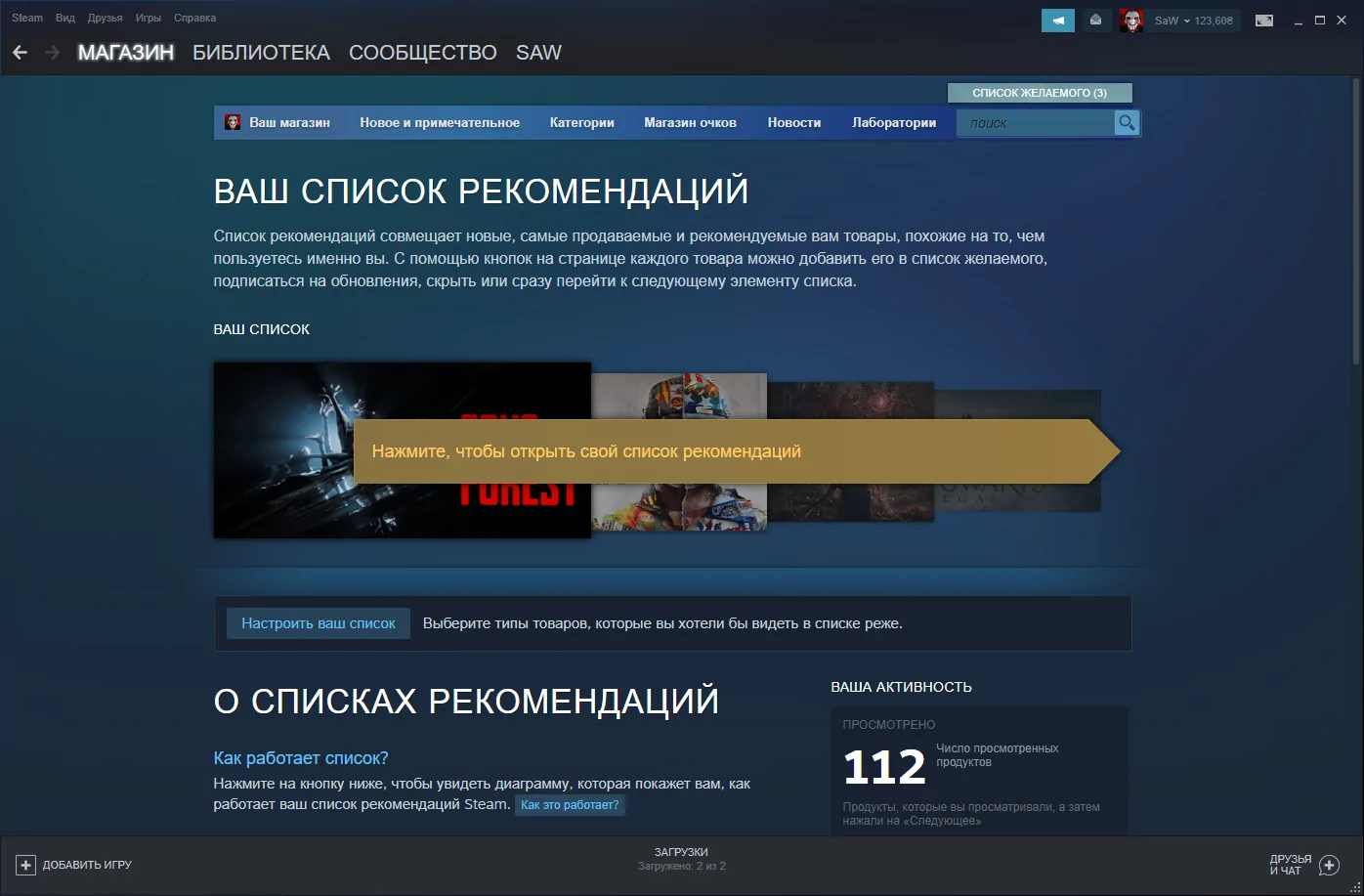Open the Лаборатории store section
Screen dimensions: 1364x896
(x=894, y=122)
